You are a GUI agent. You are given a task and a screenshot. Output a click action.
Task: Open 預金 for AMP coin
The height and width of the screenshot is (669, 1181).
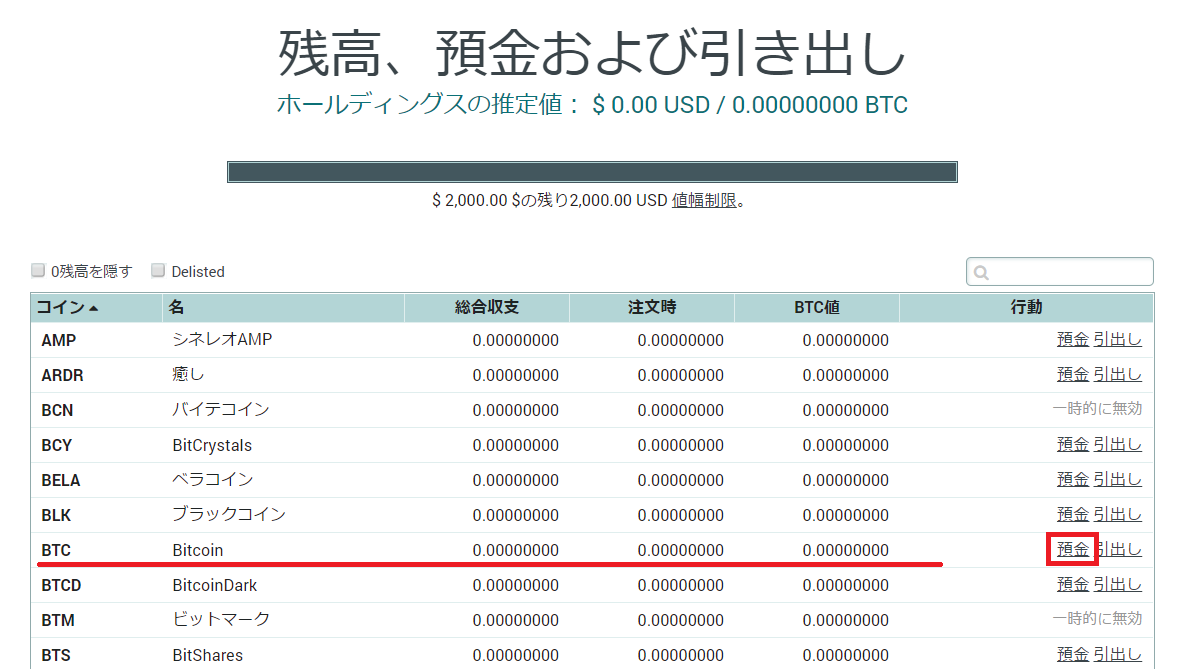click(1072, 339)
